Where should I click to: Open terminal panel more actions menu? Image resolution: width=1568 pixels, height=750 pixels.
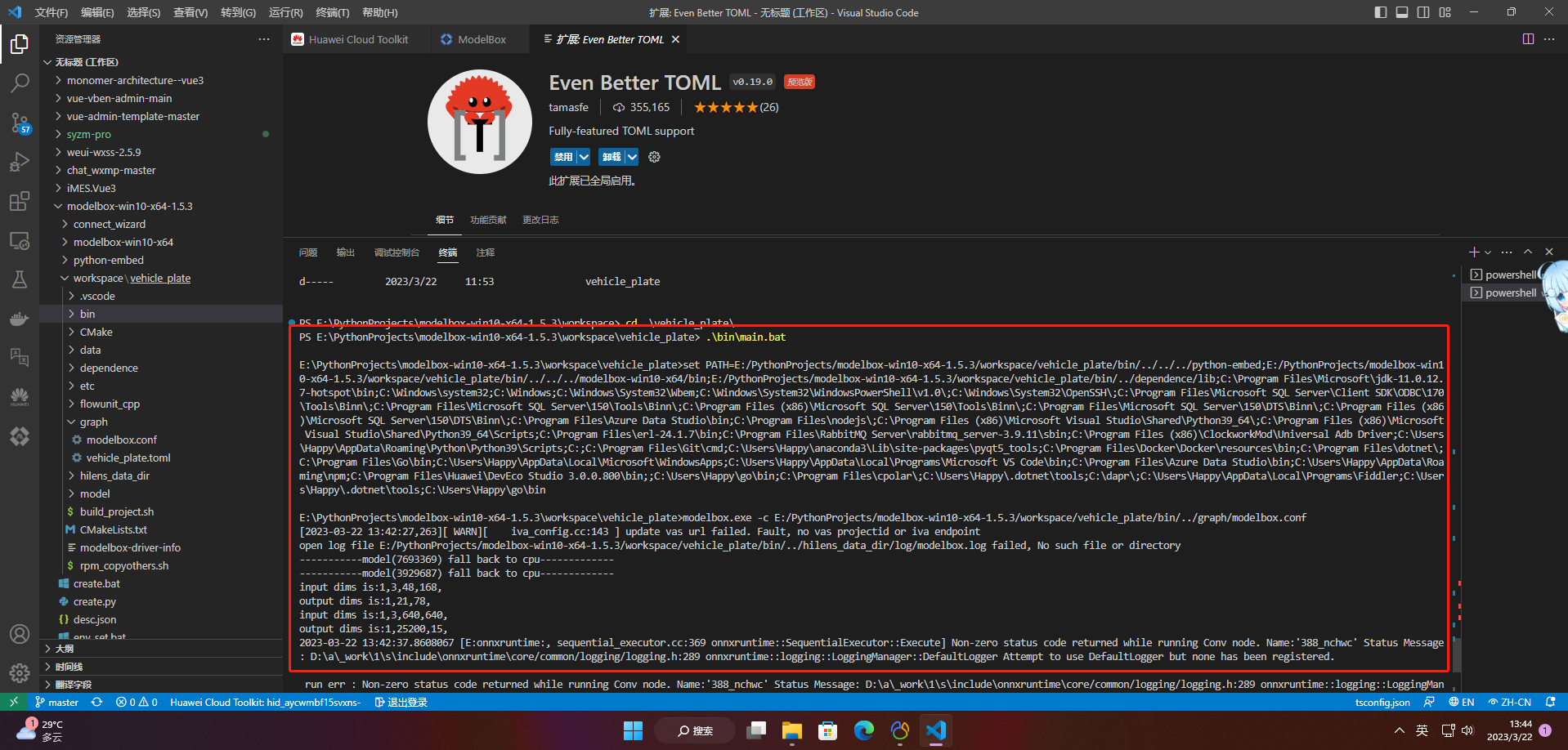click(x=1507, y=252)
